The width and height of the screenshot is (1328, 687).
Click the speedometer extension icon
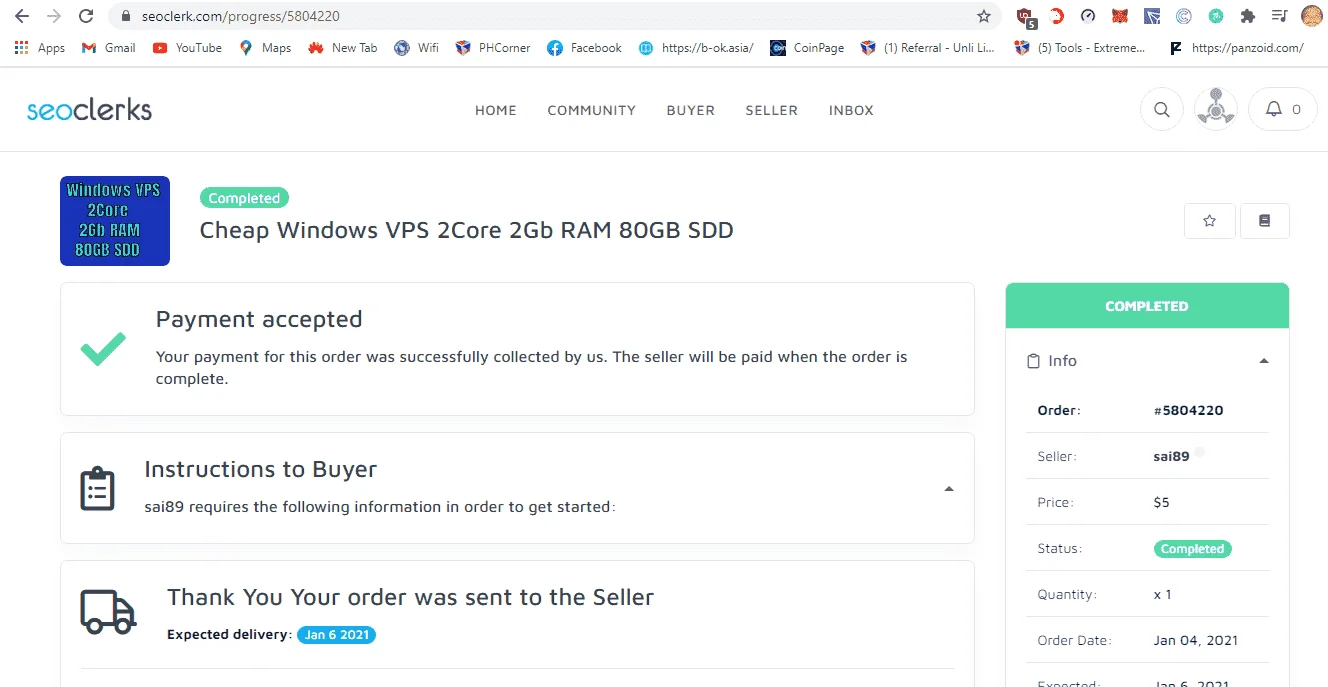pyautogui.click(x=1089, y=16)
